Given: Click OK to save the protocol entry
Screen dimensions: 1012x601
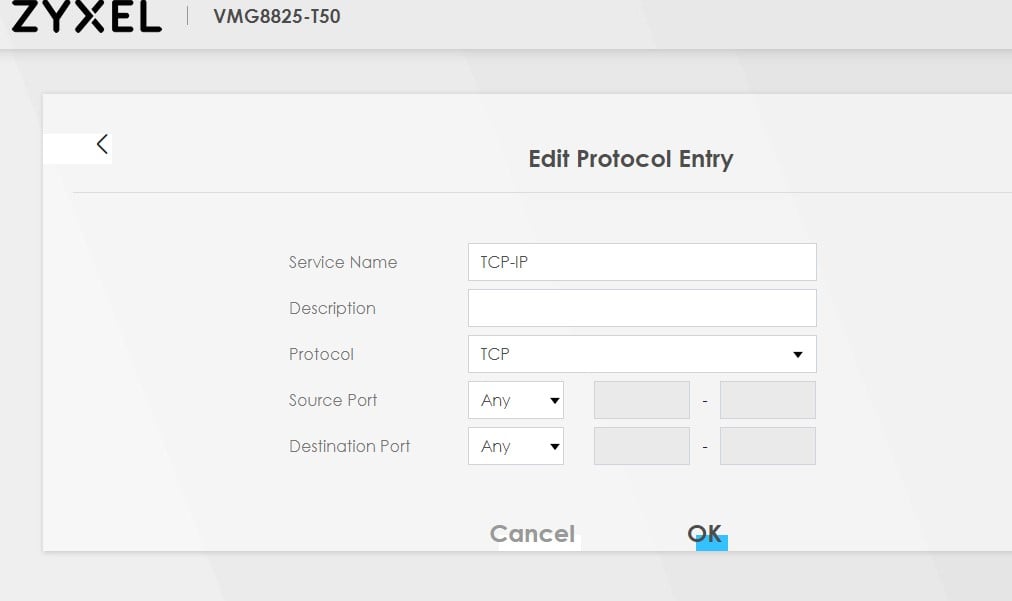Looking at the screenshot, I should (705, 533).
